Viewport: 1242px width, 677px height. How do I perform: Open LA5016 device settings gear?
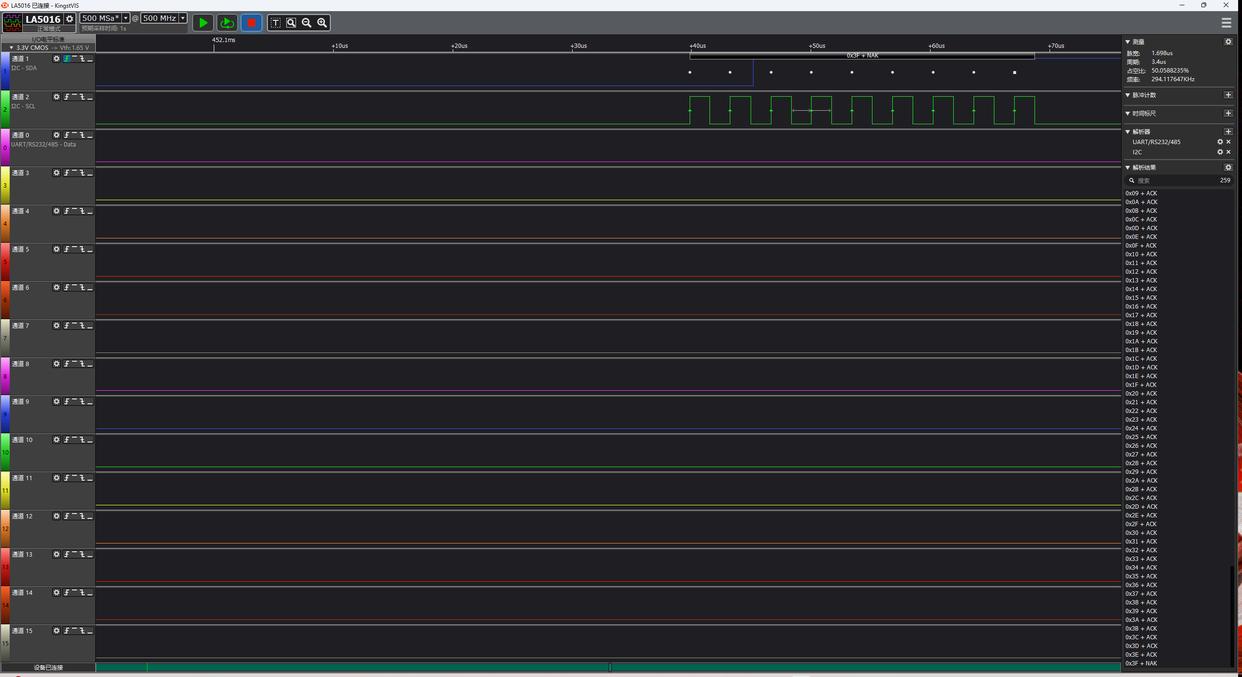[69, 19]
